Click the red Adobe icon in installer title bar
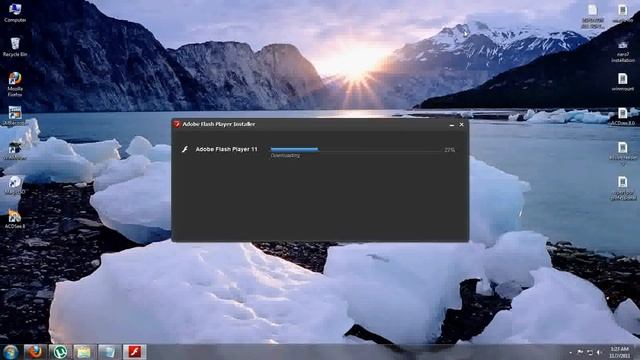The height and width of the screenshot is (360, 640). (x=177, y=124)
